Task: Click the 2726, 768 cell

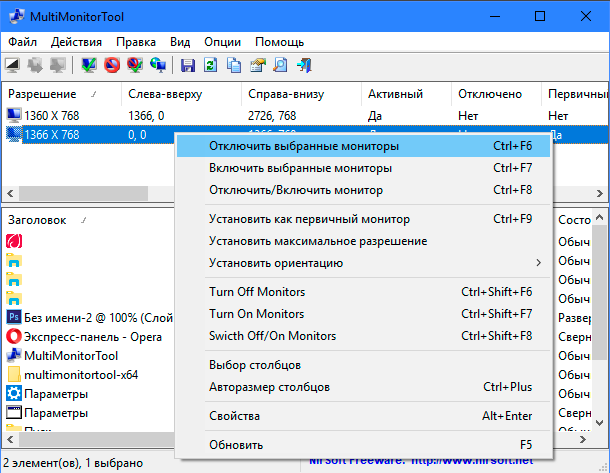Action: click(x=272, y=116)
